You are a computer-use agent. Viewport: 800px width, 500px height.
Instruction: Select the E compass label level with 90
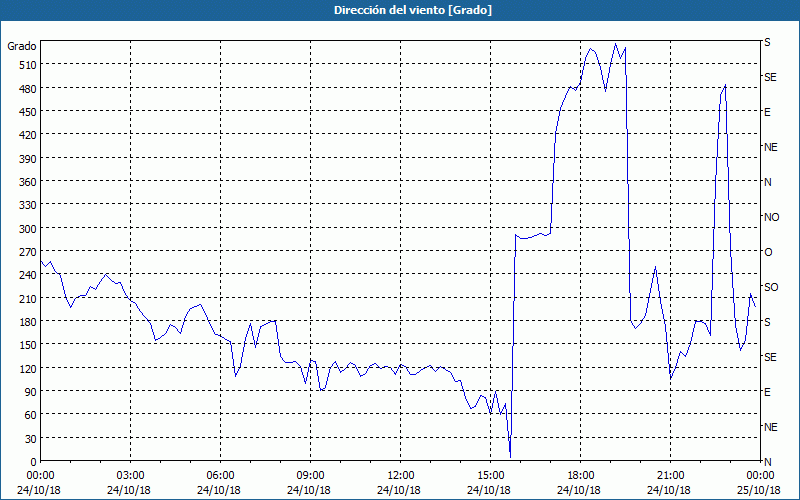767,392
